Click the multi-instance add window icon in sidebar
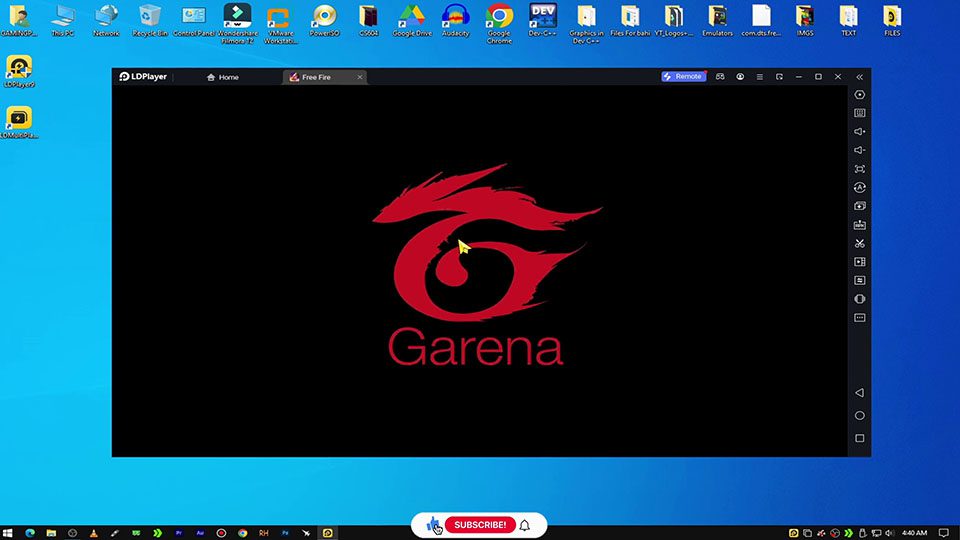The width and height of the screenshot is (960, 540). (860, 206)
